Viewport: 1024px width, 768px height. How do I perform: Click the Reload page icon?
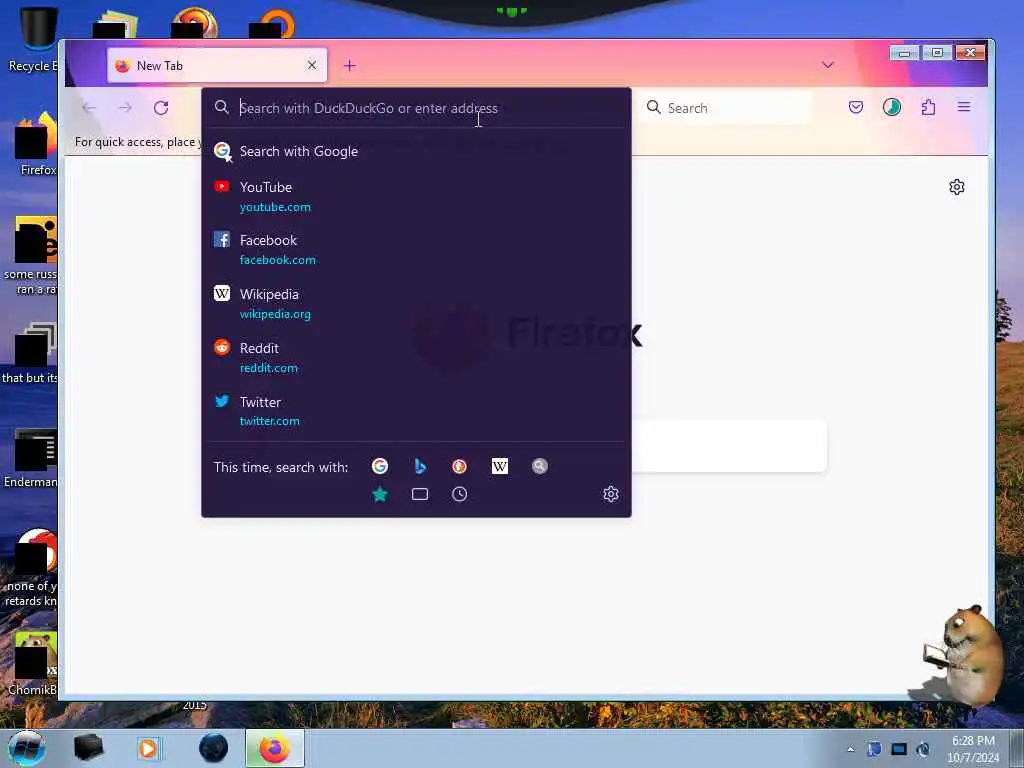point(161,108)
